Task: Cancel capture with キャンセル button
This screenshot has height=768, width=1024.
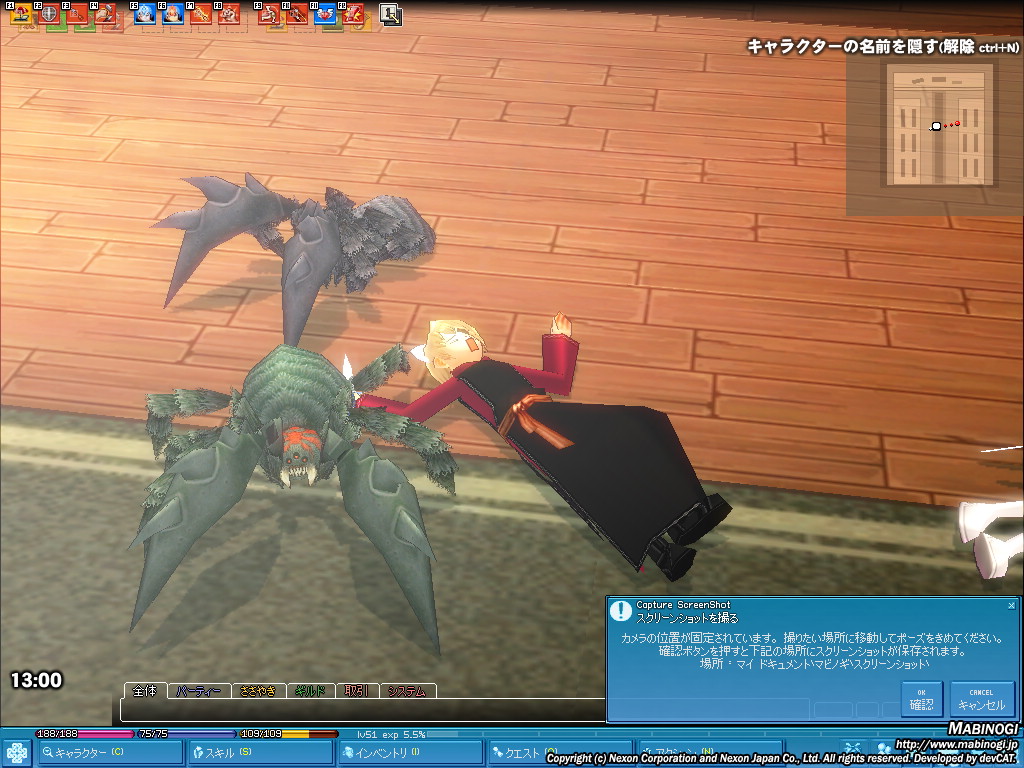Action: pyautogui.click(x=982, y=699)
